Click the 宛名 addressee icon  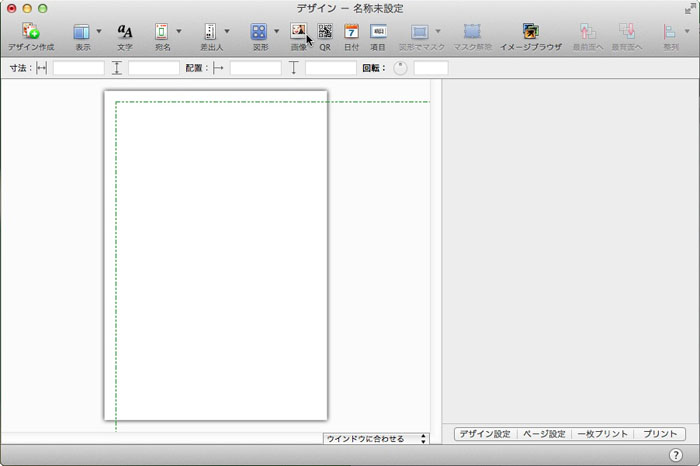[x=161, y=33]
